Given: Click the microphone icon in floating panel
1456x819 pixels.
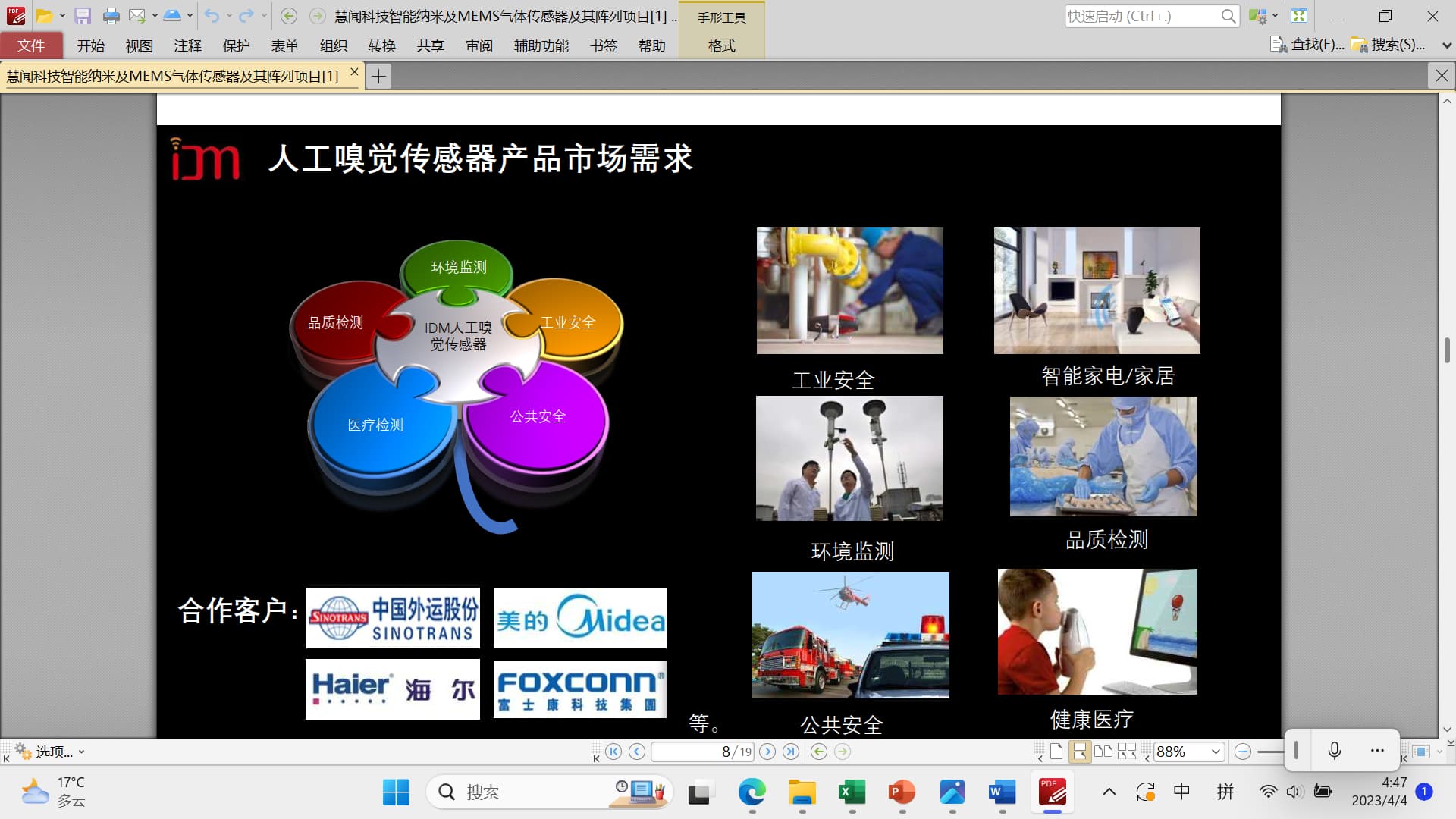Looking at the screenshot, I should pyautogui.click(x=1335, y=751).
